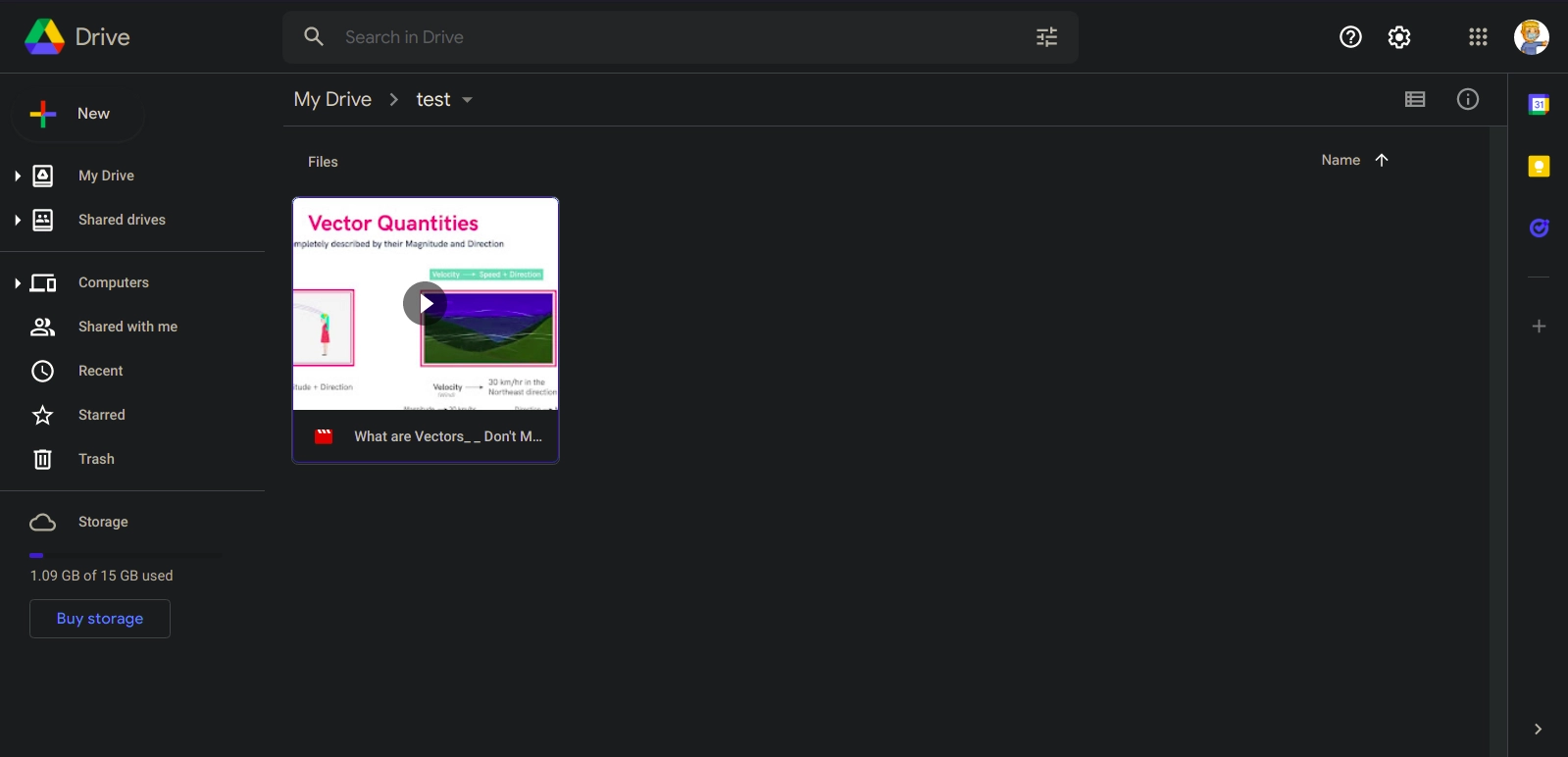Open Help question mark icon
Screen dimensions: 1568x757
point(1350,37)
